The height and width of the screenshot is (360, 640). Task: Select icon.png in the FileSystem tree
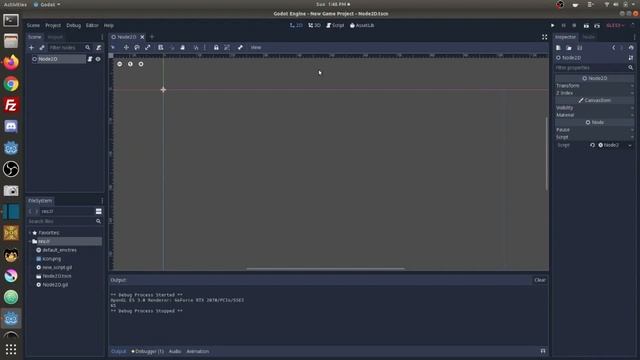coord(52,259)
